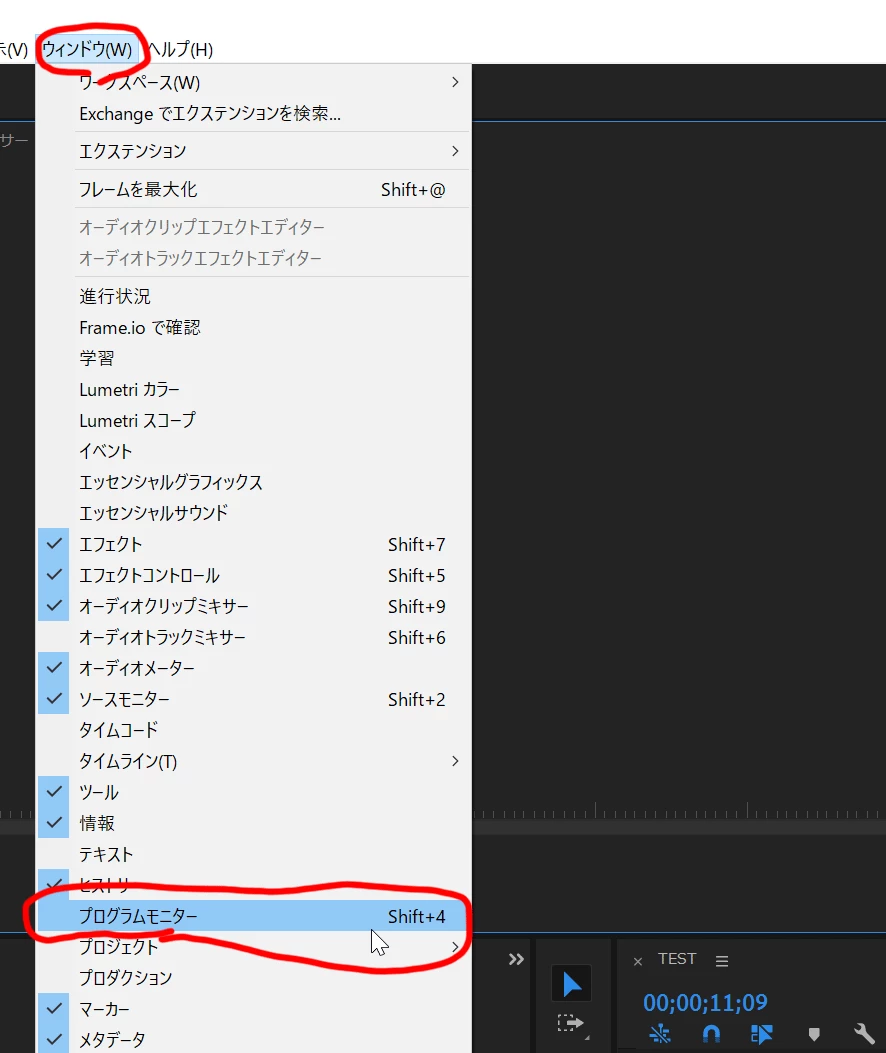Select Frame.io で確認 menu entry

[253, 328]
